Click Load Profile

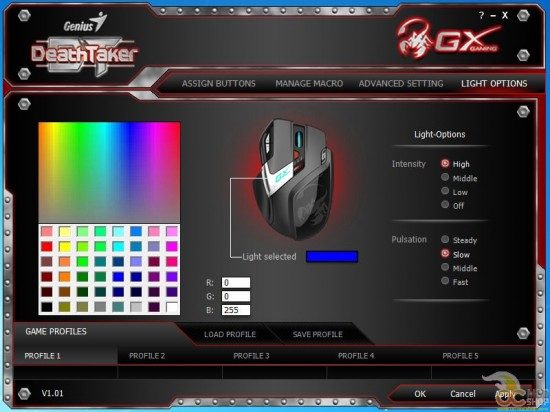point(230,335)
